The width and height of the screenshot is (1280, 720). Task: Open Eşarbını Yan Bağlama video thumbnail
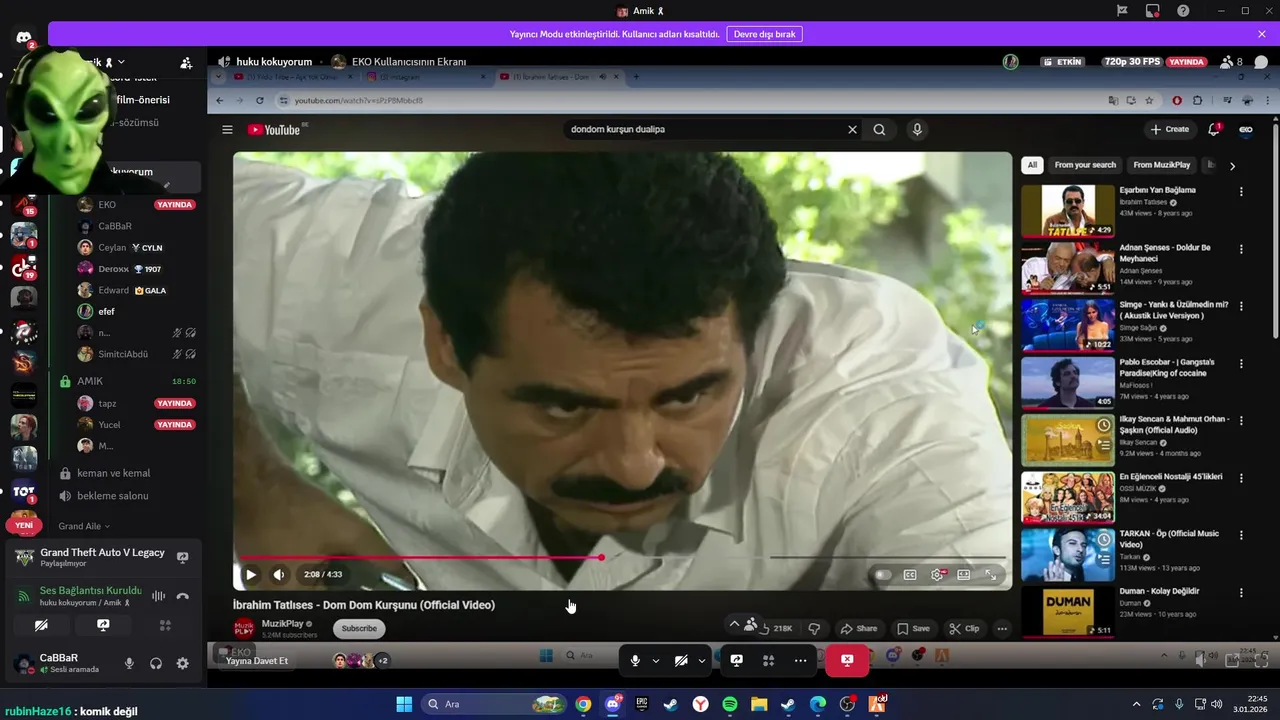point(1067,211)
